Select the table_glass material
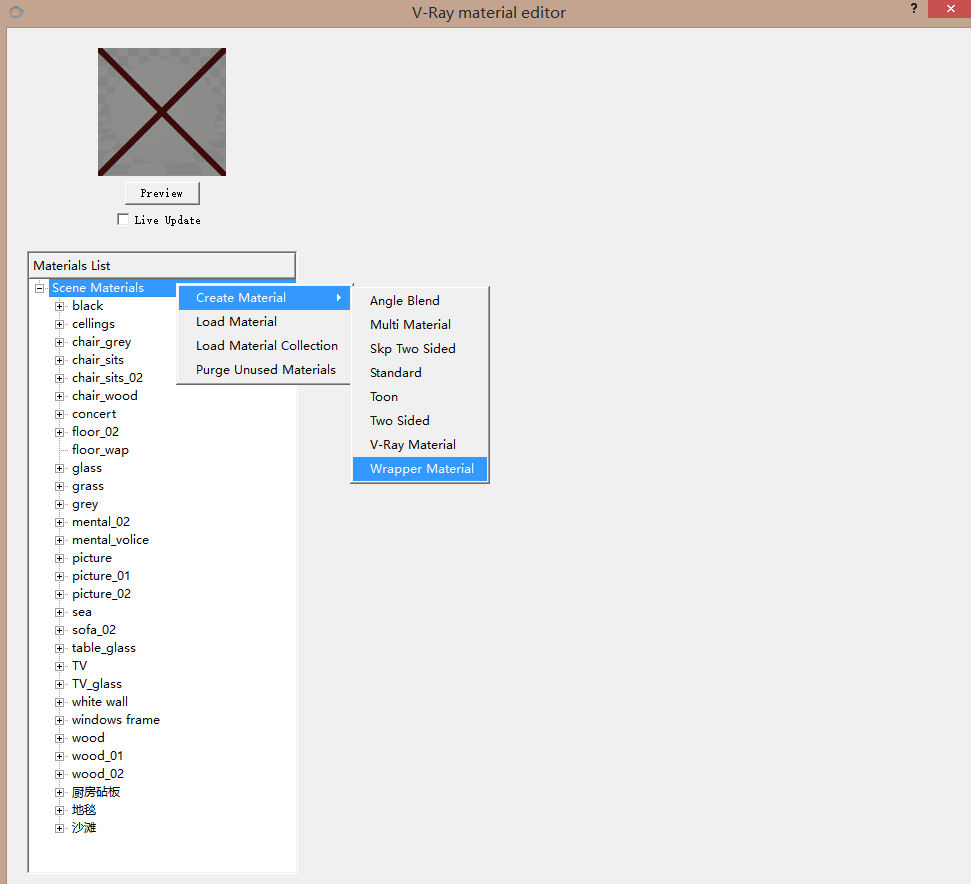The image size is (971, 884). (103, 648)
